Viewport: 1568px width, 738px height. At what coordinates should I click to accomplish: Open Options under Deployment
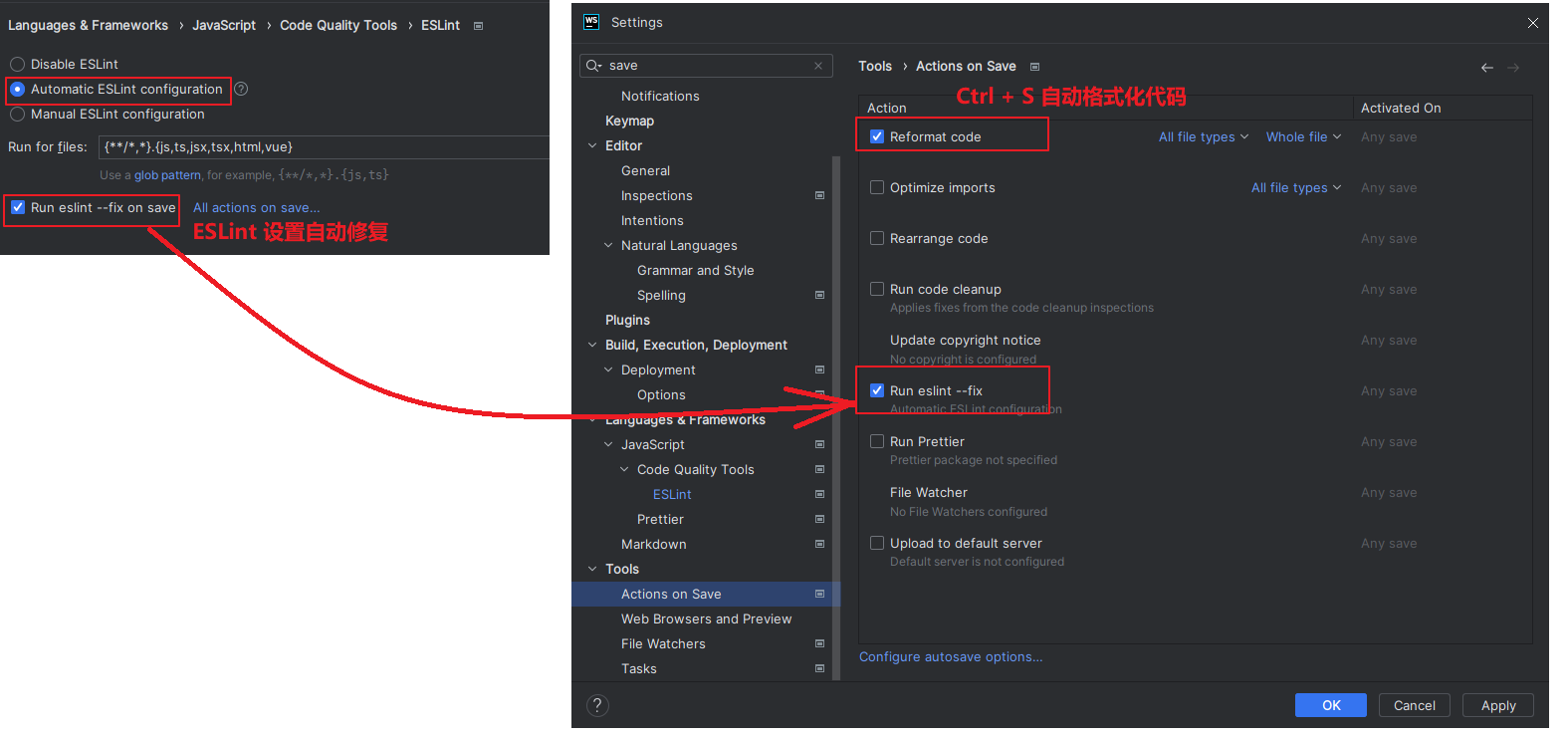[661, 394]
